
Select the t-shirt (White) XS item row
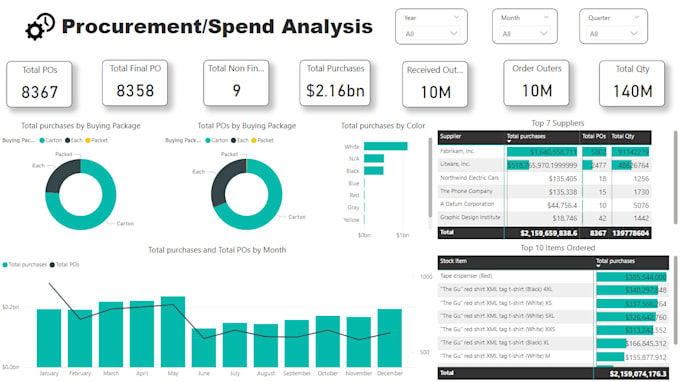[x=553, y=303]
